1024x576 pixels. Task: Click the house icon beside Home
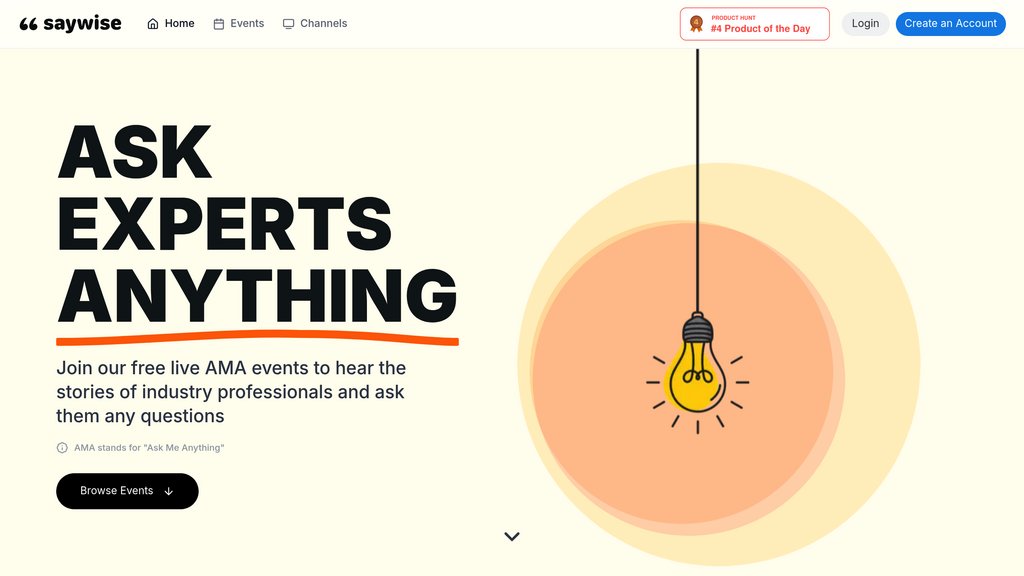point(153,24)
